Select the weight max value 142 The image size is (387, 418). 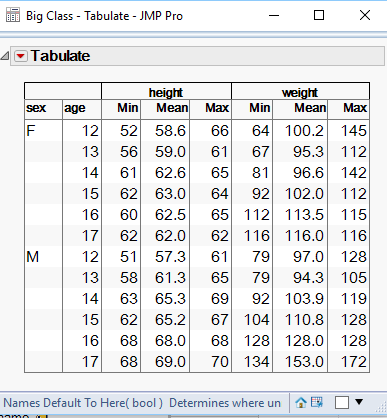(x=354, y=173)
